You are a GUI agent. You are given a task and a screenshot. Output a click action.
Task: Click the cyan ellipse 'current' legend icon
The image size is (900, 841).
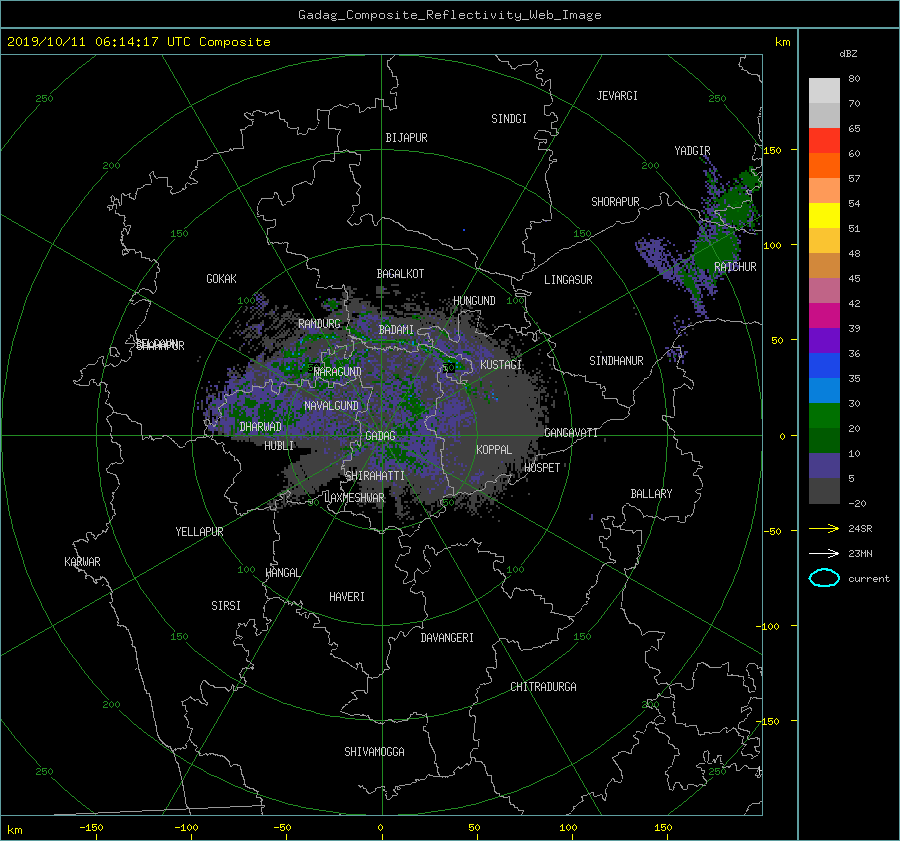pyautogui.click(x=824, y=578)
